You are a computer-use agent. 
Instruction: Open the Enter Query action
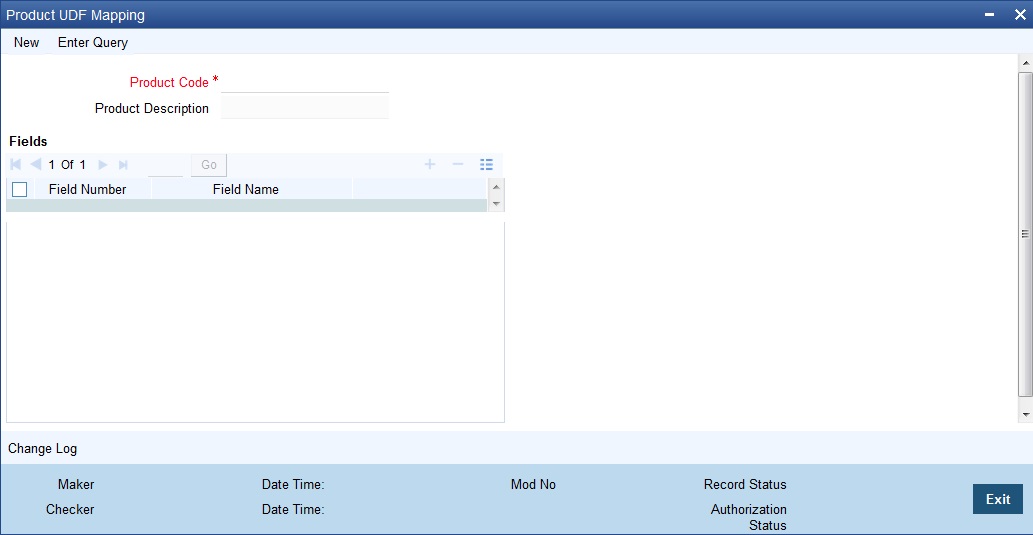(93, 42)
